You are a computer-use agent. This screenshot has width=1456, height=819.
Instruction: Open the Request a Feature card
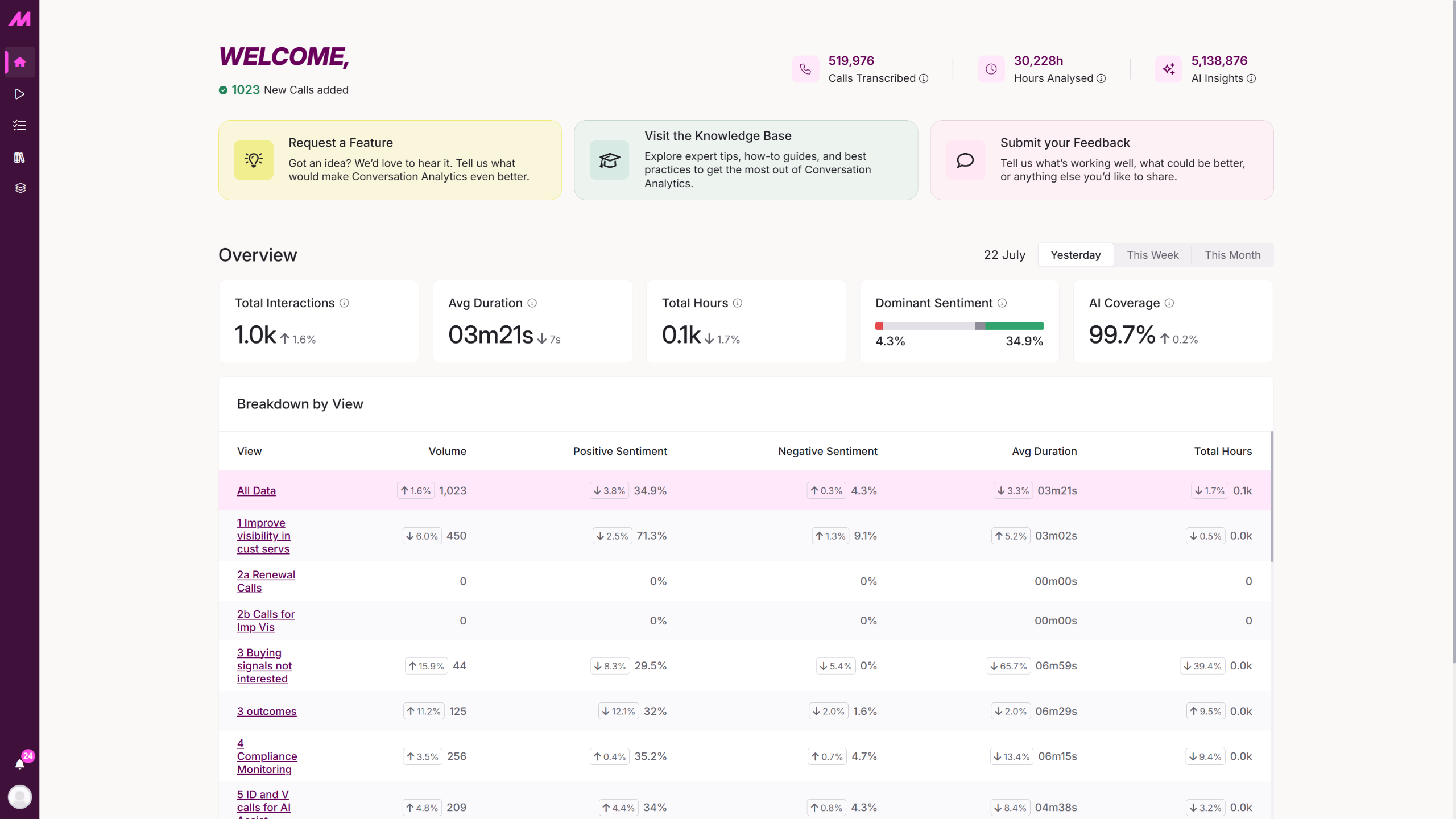click(390, 160)
